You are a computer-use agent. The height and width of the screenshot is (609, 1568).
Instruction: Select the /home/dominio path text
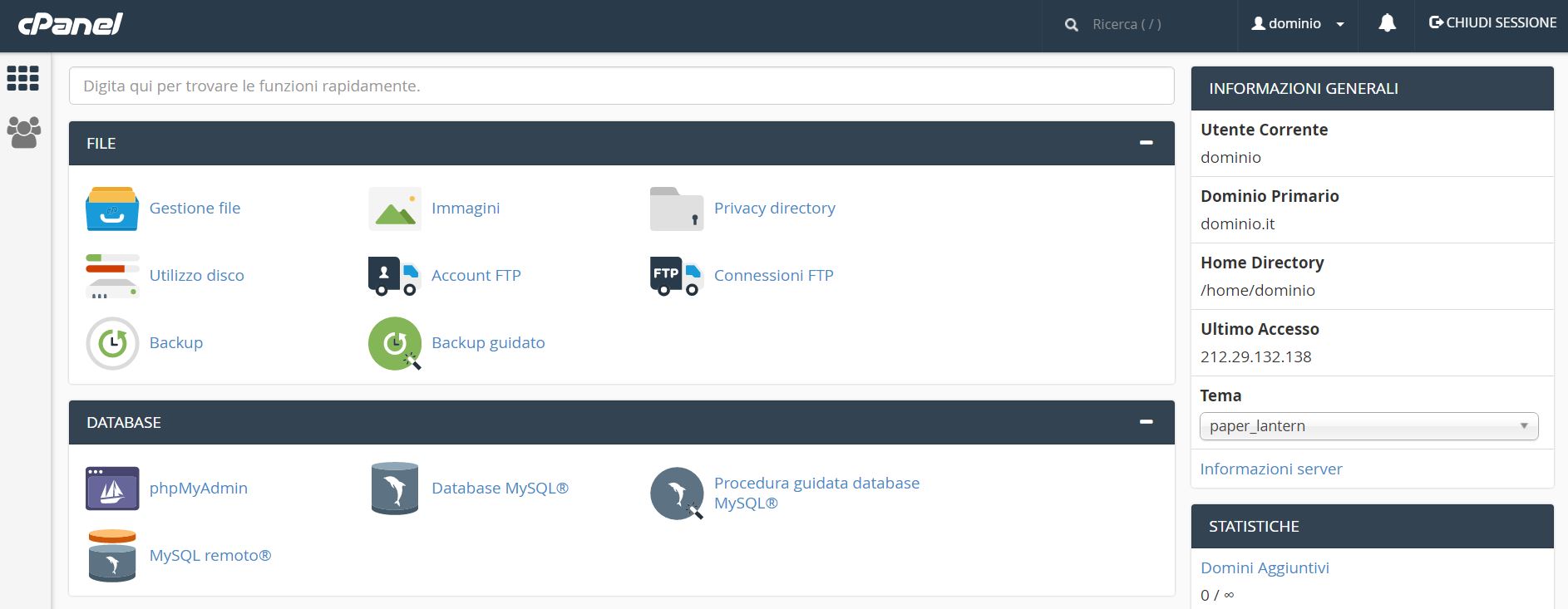1258,291
